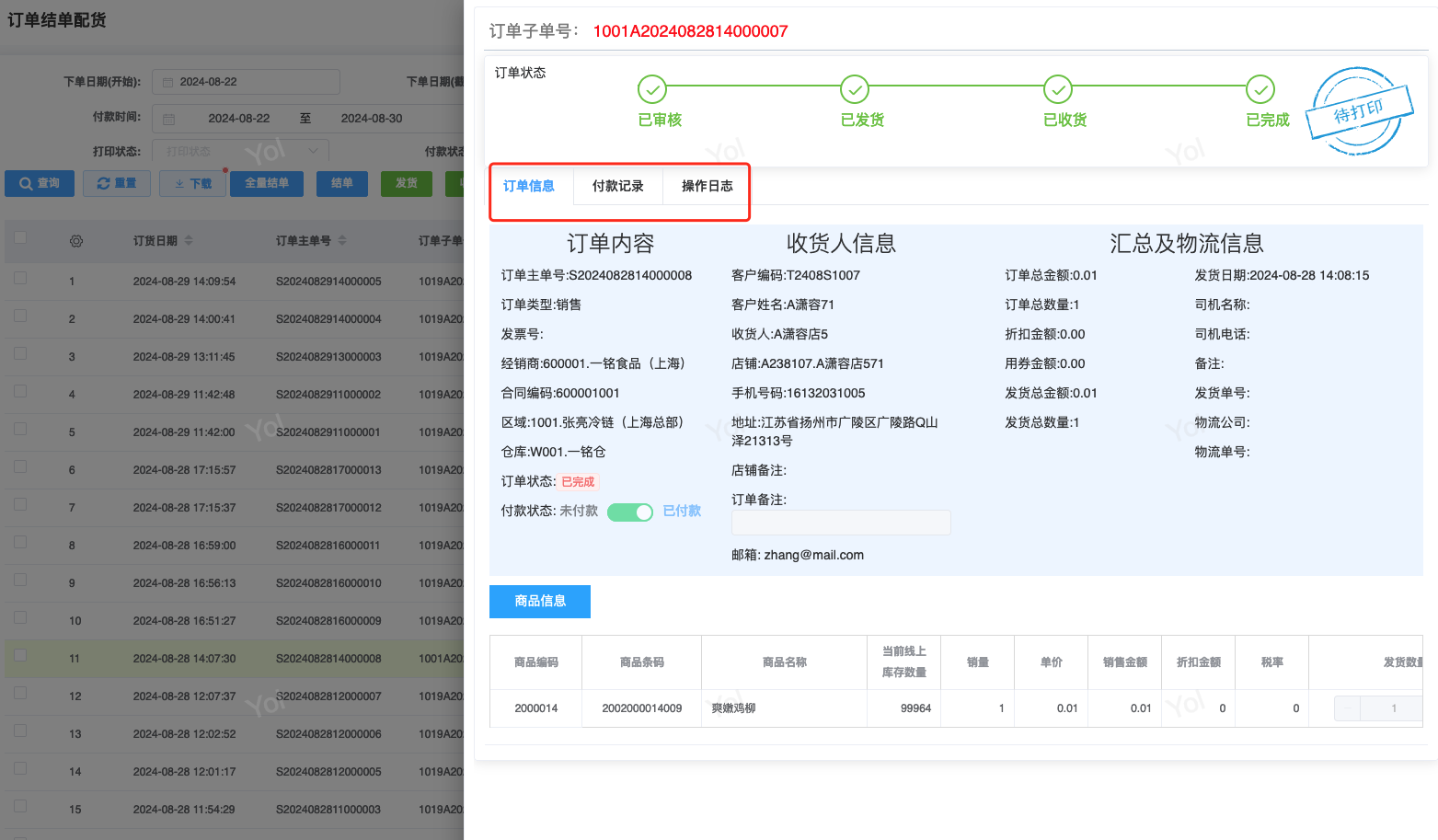Image resolution: width=1438 pixels, height=840 pixels.
Task: Sort the list by 订货日期
Action: [x=189, y=241]
